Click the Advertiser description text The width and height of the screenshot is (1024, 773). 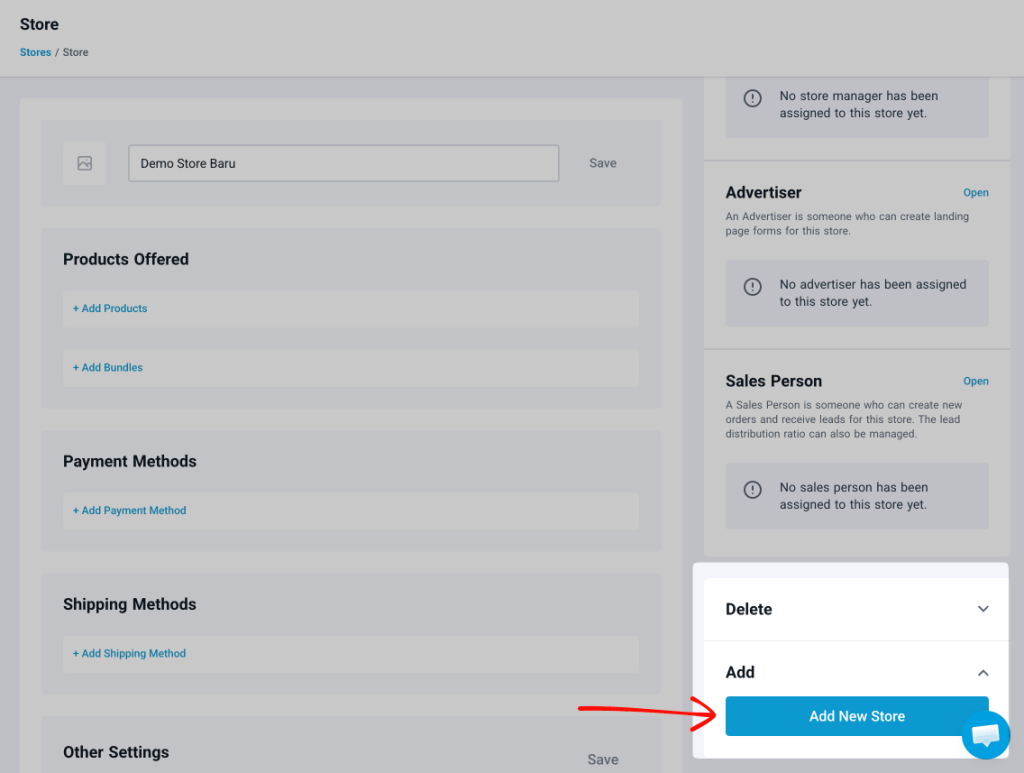[847, 223]
